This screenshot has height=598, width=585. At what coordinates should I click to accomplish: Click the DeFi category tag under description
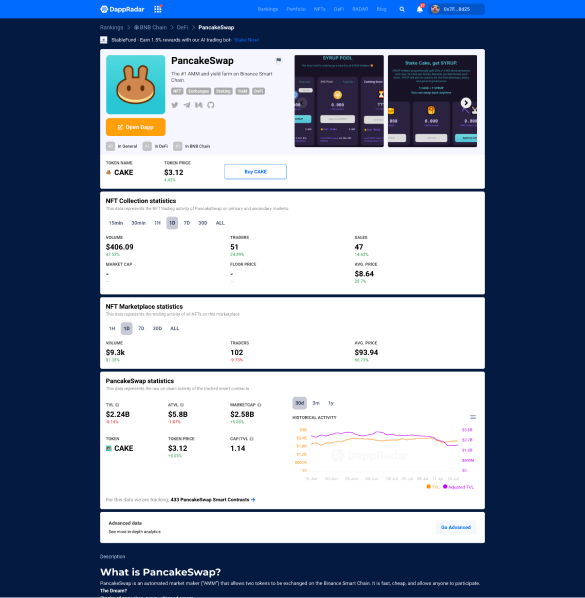pos(259,91)
